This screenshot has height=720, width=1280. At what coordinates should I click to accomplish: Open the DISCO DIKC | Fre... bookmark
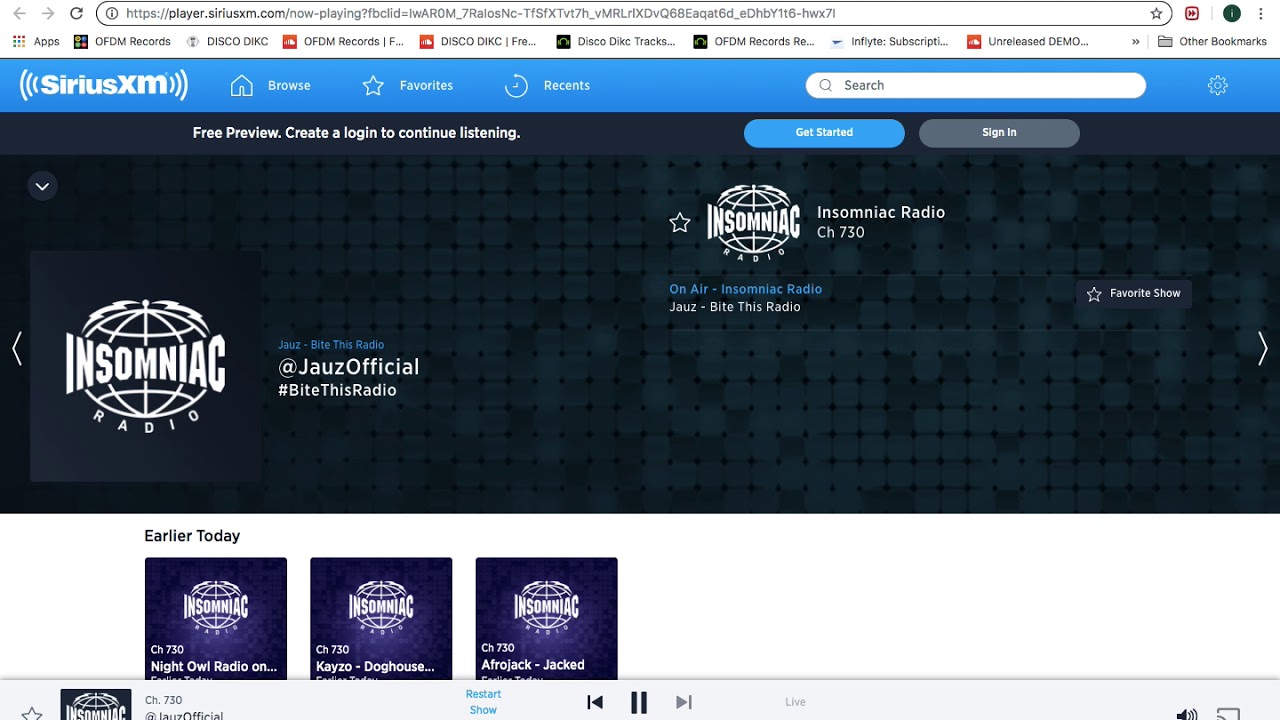click(x=478, y=42)
